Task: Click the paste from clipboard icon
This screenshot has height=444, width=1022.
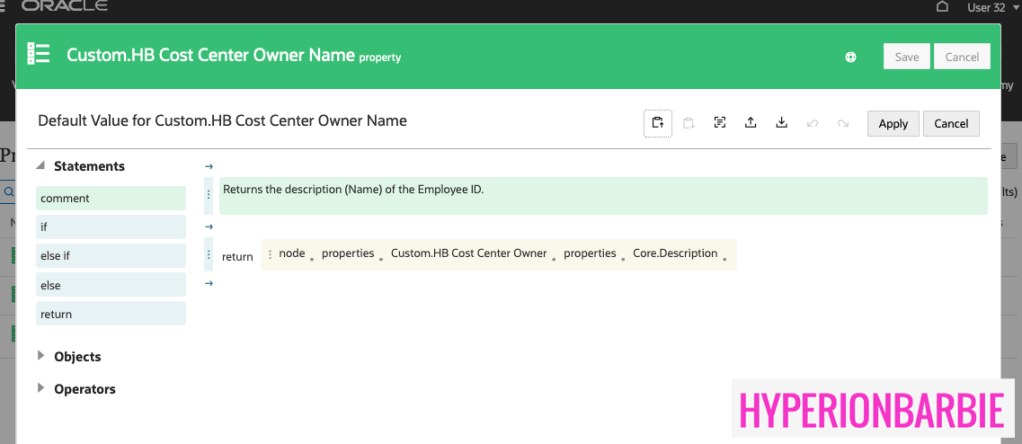Action: pos(688,123)
